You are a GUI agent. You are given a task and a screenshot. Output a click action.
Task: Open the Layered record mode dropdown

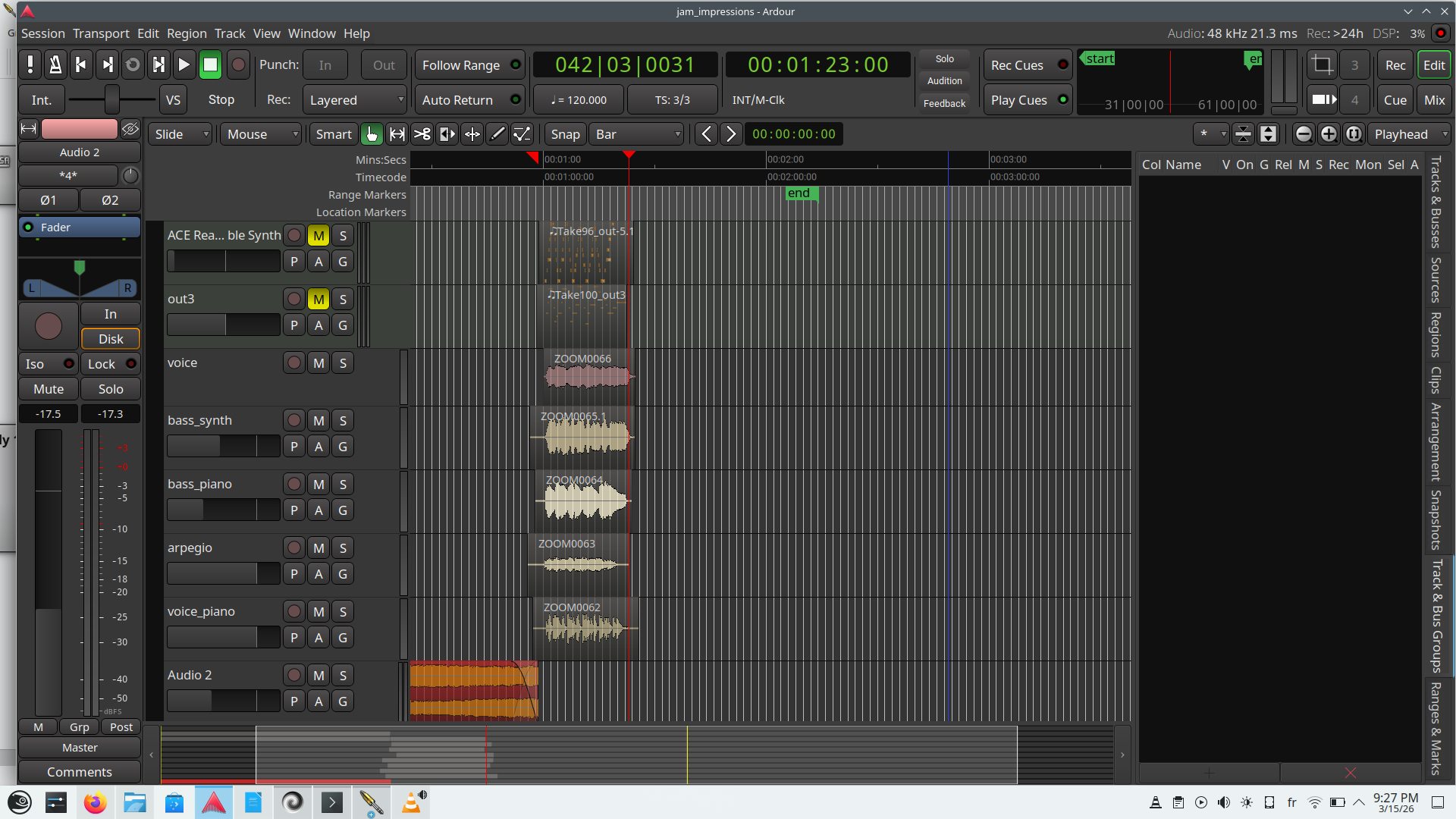pos(355,100)
